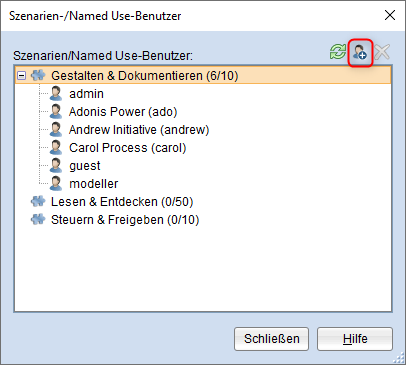
Task: Click the Lesen & Entdecken puzzle icon
Action: 38,202
